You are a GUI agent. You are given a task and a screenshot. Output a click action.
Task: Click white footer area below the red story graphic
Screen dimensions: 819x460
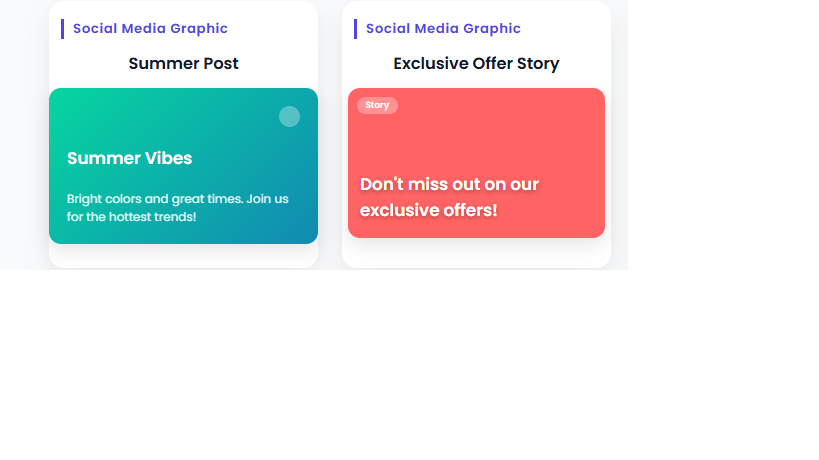tap(476, 252)
